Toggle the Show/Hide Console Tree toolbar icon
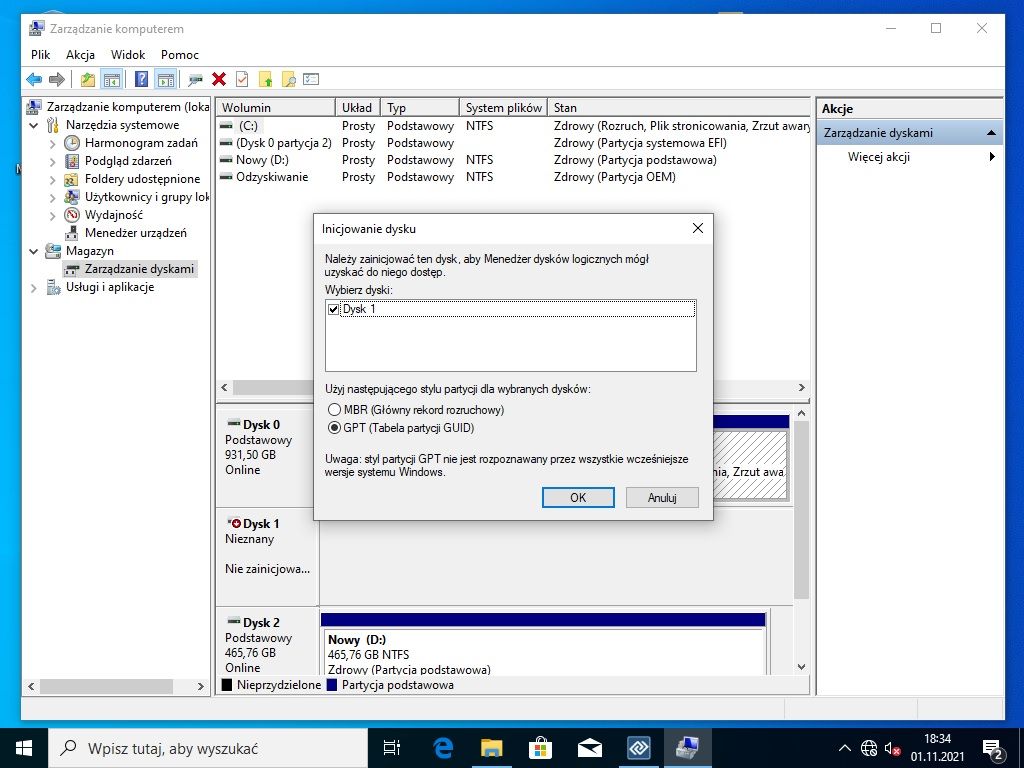The height and width of the screenshot is (768, 1024). [112, 80]
